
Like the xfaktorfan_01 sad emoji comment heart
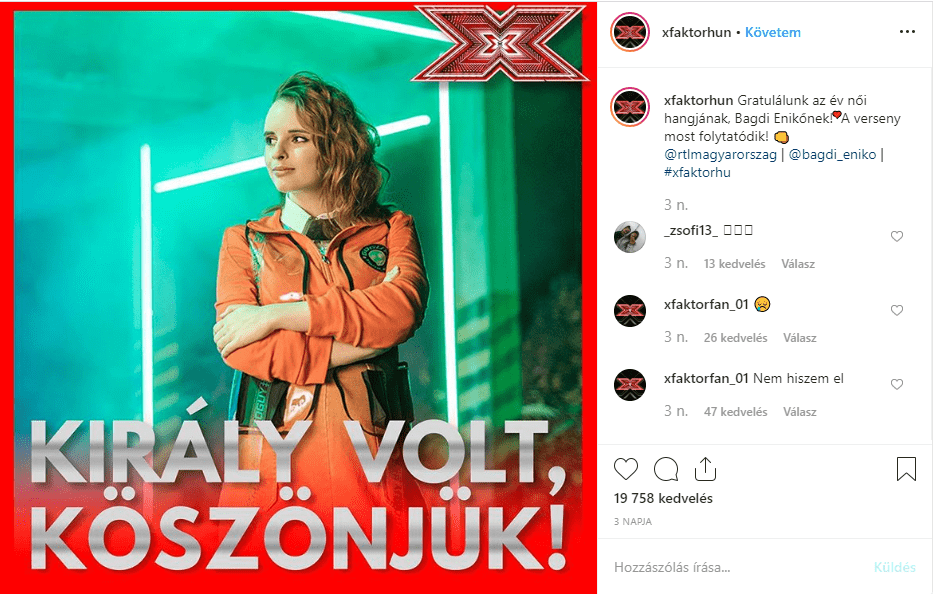[x=897, y=310]
